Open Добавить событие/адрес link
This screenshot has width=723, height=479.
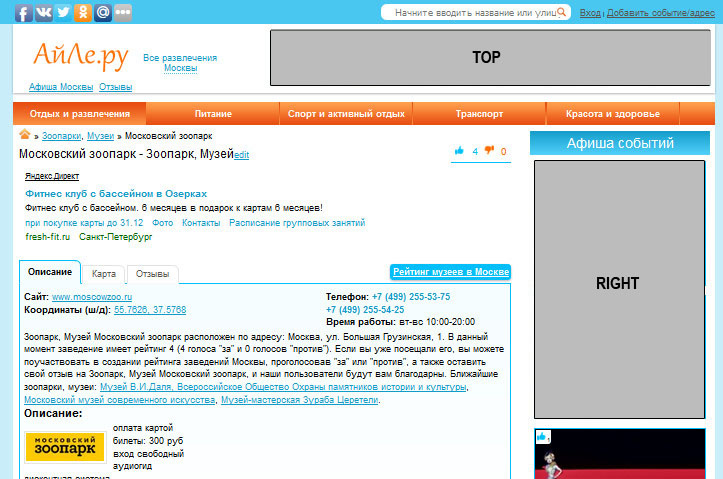[x=661, y=13]
